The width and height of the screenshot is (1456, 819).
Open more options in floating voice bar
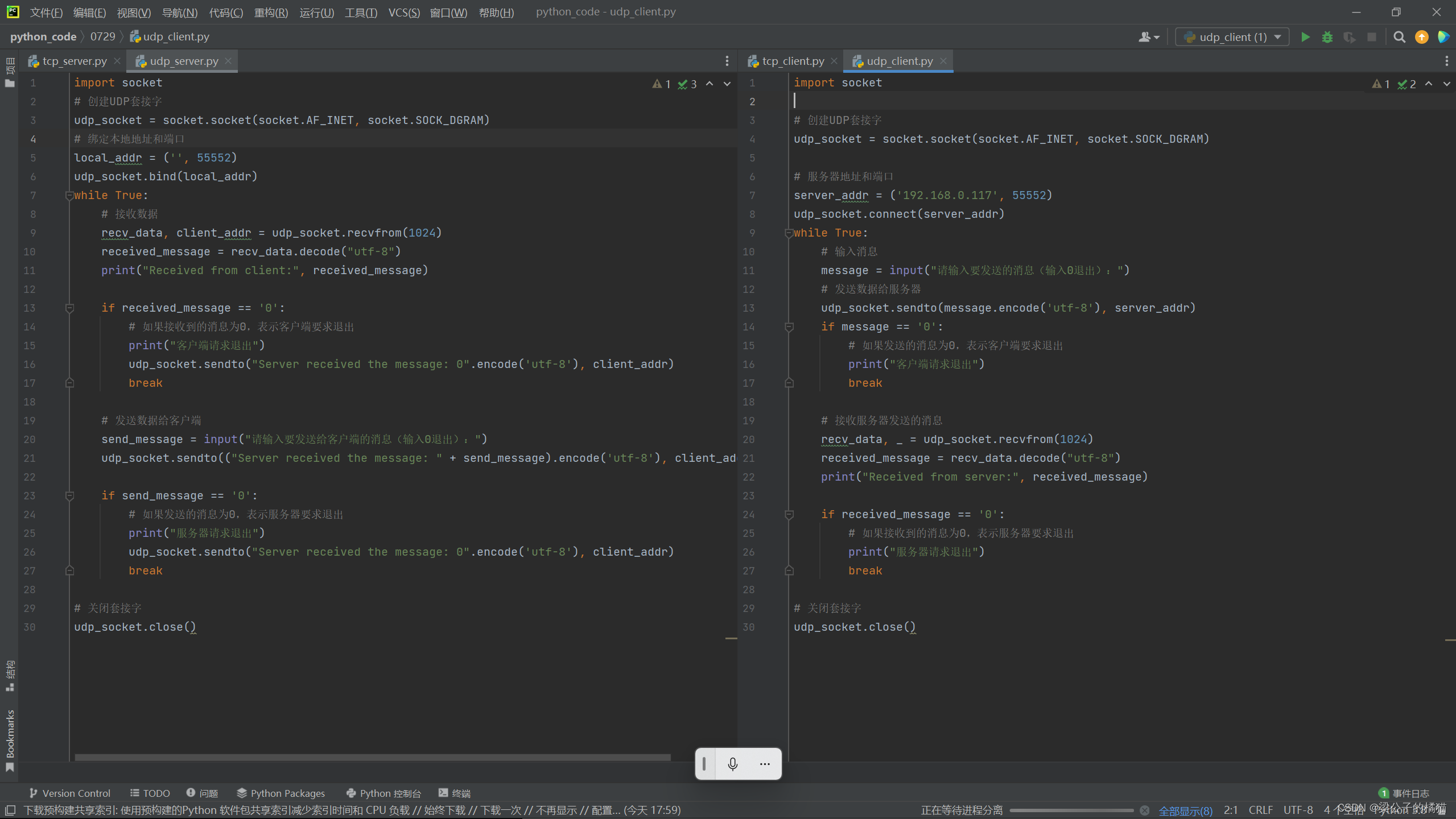click(765, 764)
